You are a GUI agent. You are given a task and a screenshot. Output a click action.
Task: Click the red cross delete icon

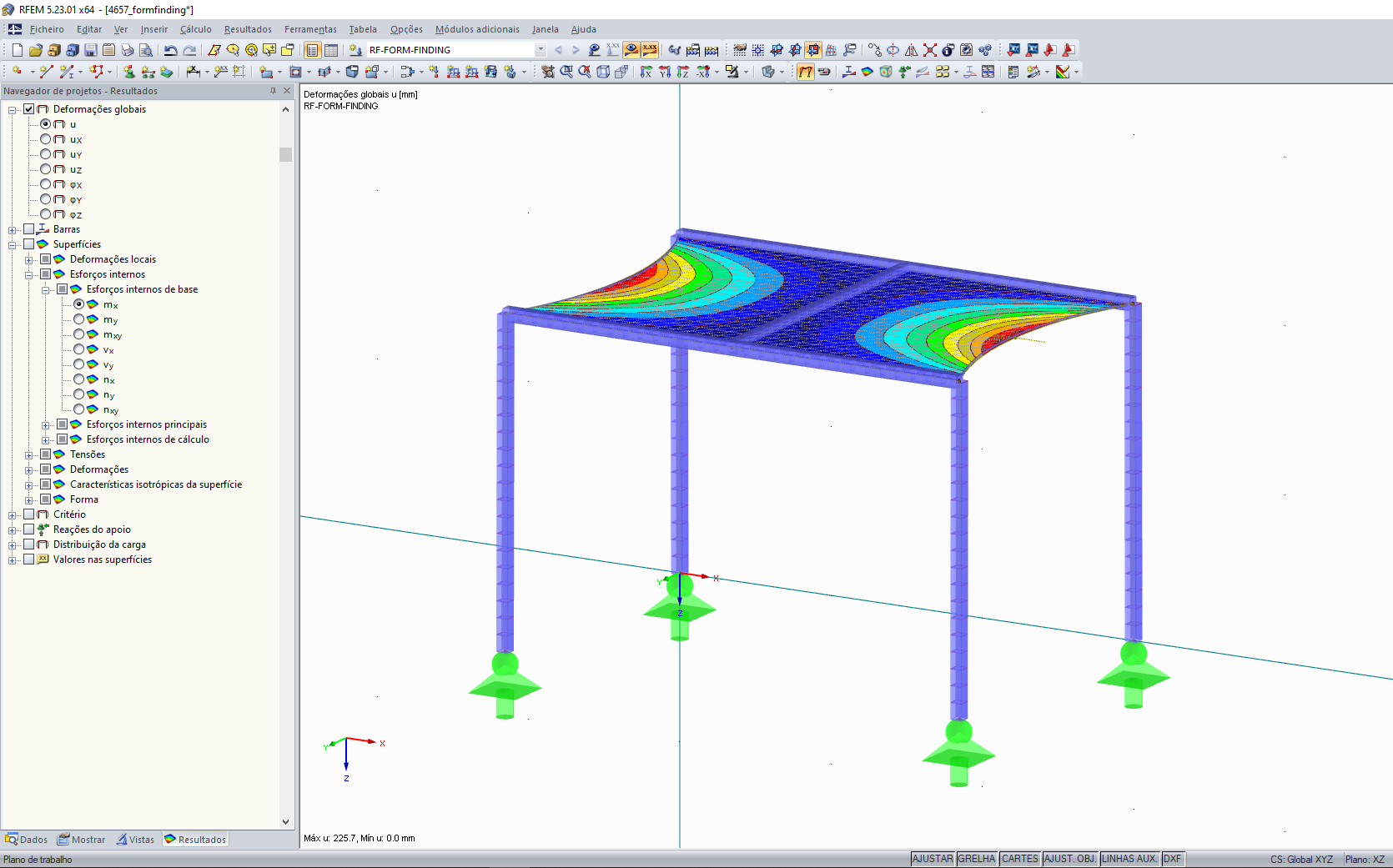point(930,50)
